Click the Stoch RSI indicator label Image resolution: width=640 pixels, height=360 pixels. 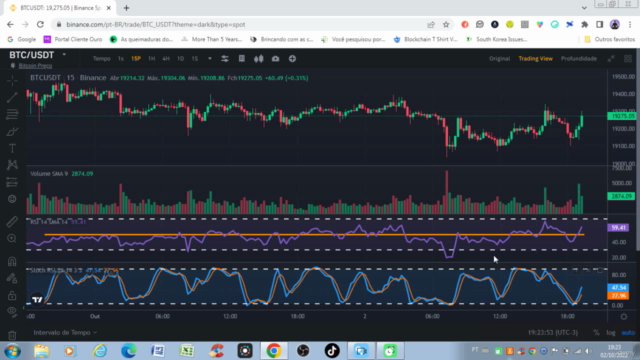coord(56,271)
